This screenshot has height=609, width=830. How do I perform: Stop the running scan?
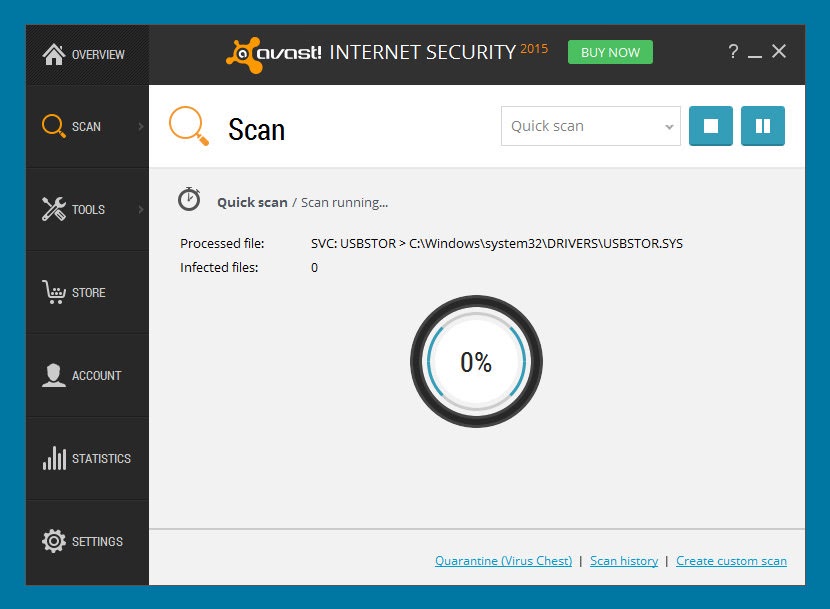[x=710, y=126]
